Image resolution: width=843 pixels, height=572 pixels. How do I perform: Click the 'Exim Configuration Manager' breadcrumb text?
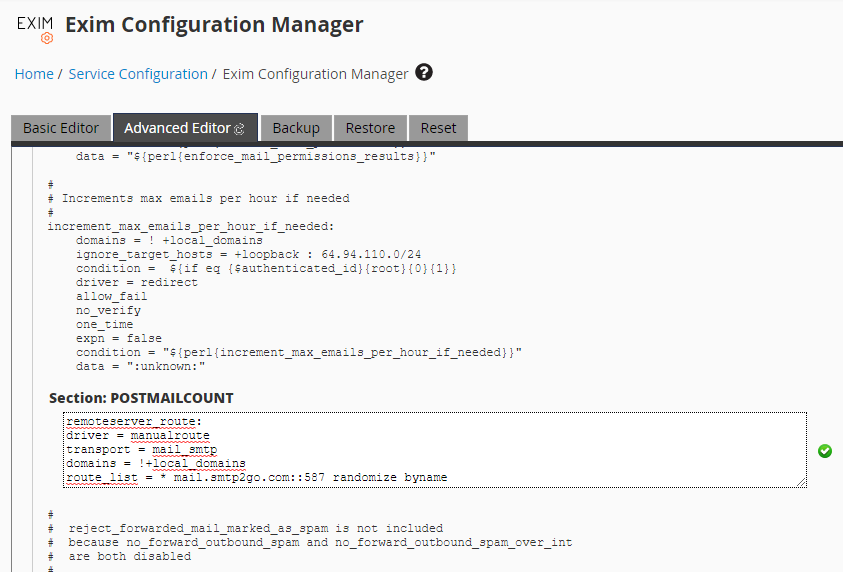pos(316,74)
